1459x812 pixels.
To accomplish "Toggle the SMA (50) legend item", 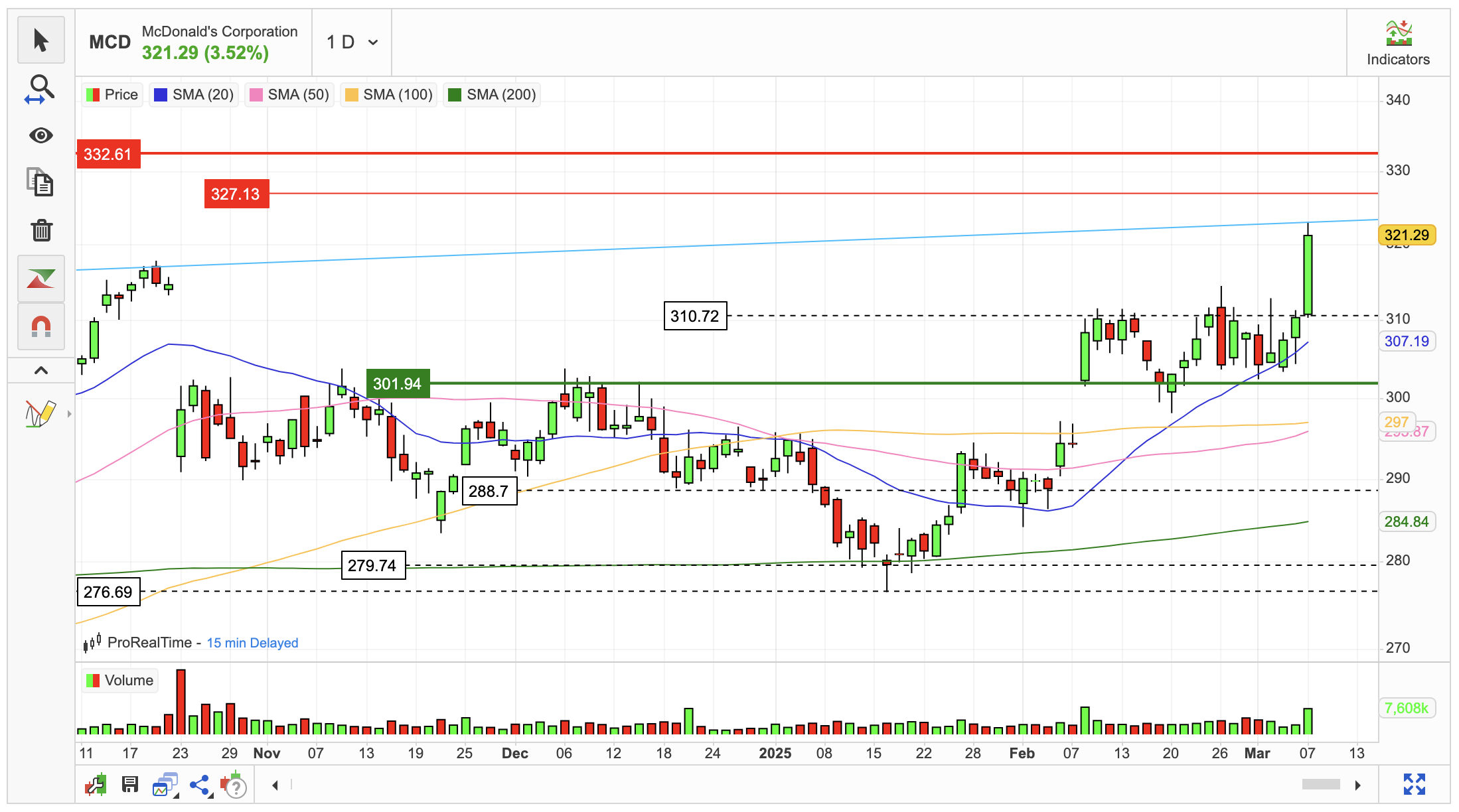I will [x=289, y=95].
